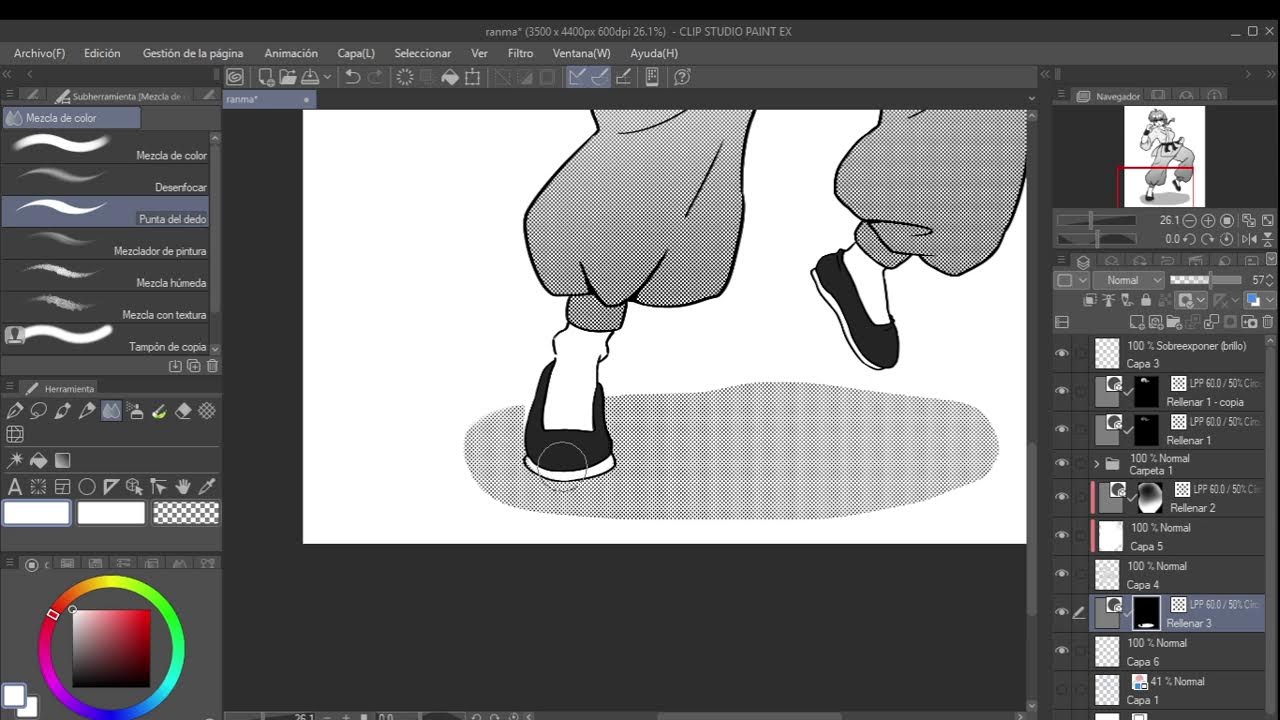
Task: Select the Text tool
Action: [x=15, y=487]
